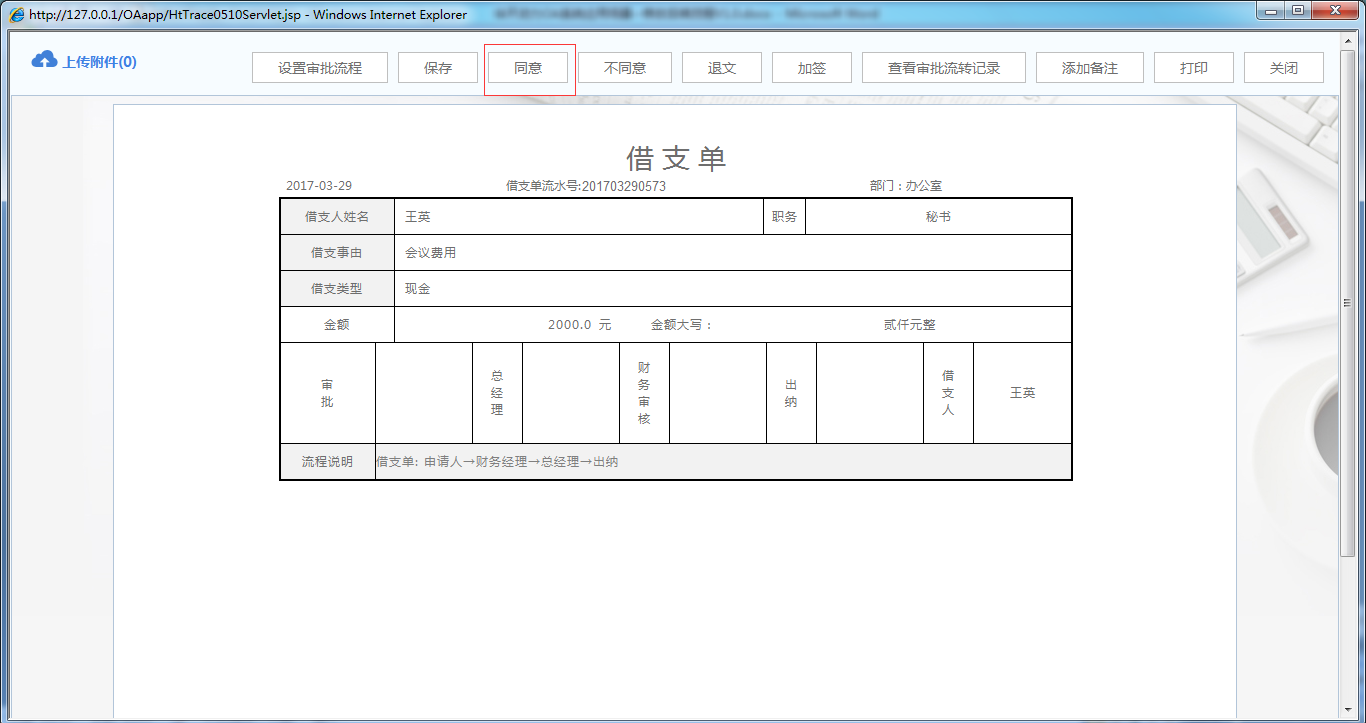Open 设置审批流程 to configure approval workflow
This screenshot has width=1366, height=723.
pyautogui.click(x=320, y=67)
